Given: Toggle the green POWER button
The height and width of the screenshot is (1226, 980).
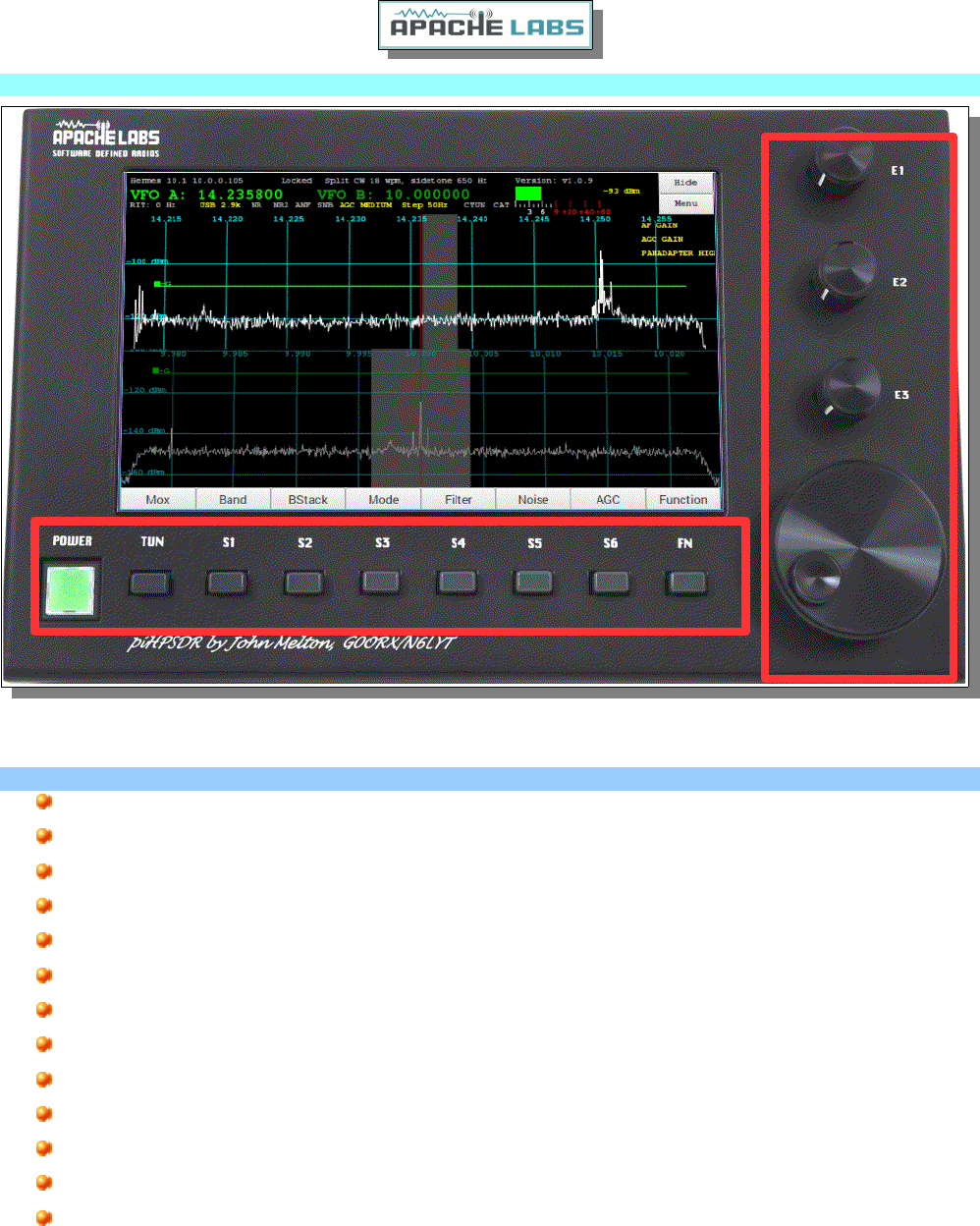Looking at the screenshot, I should click(72, 588).
